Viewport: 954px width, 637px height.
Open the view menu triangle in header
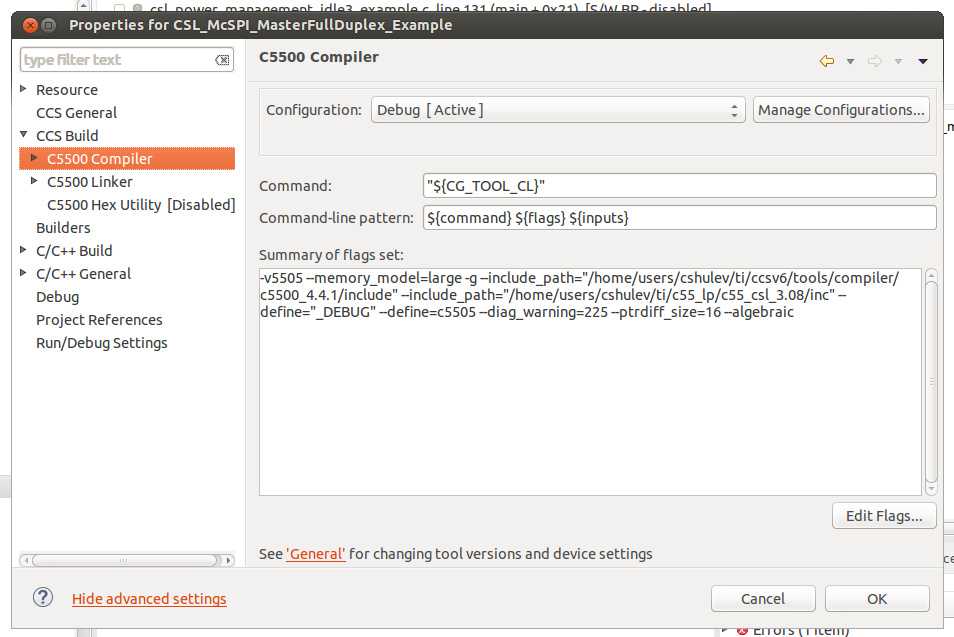(x=922, y=61)
